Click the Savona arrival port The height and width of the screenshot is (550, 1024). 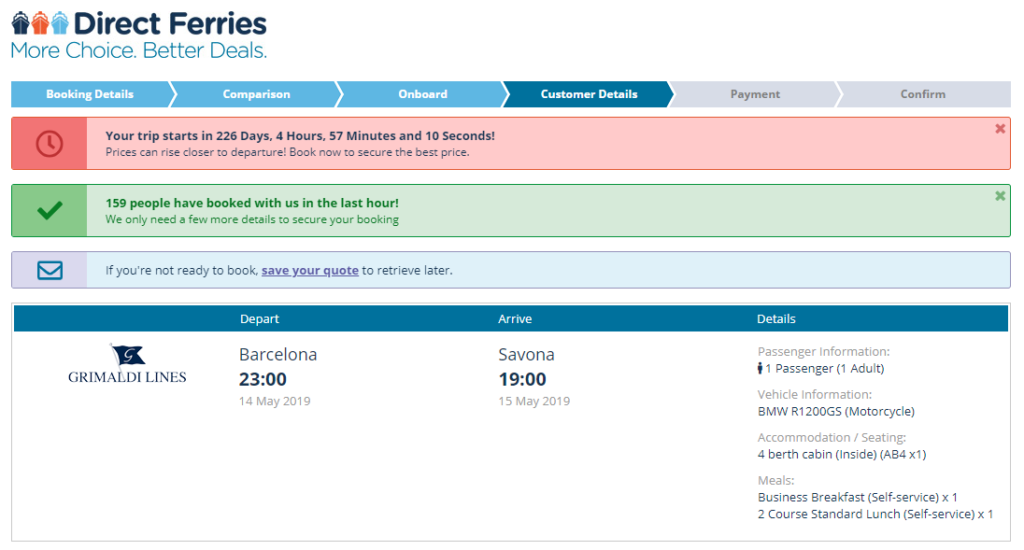[x=526, y=355]
